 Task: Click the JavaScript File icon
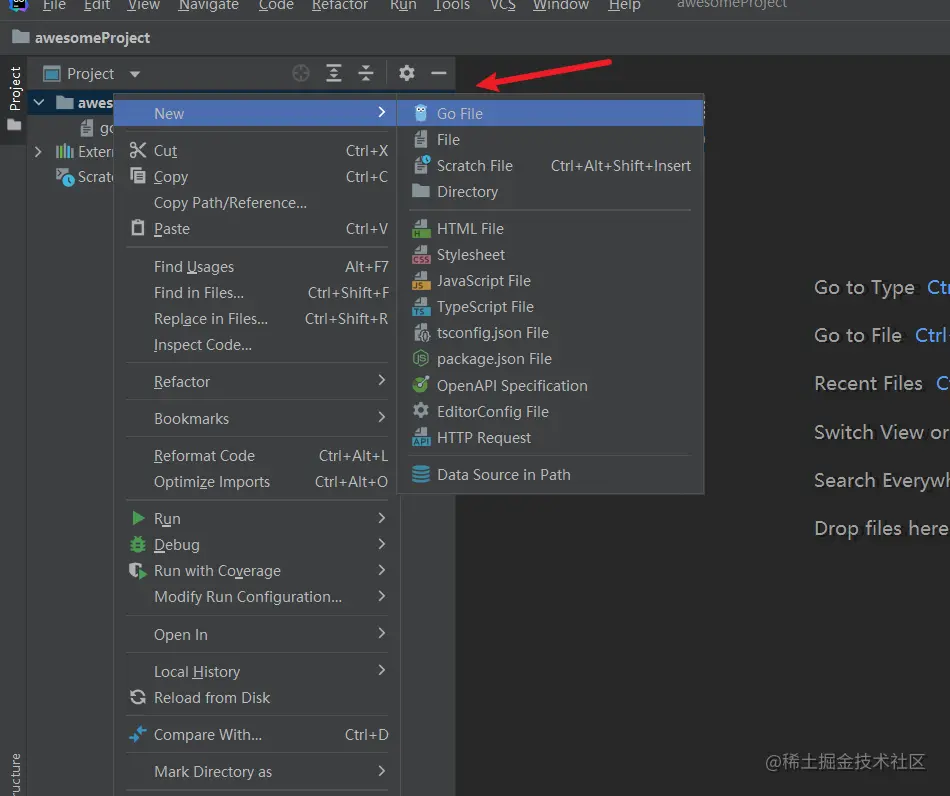[421, 280]
